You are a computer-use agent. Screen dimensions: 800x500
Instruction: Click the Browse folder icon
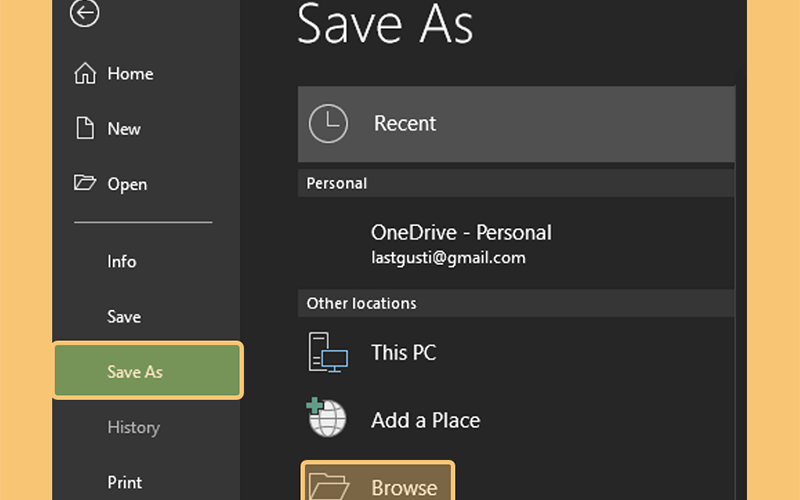[x=330, y=486]
